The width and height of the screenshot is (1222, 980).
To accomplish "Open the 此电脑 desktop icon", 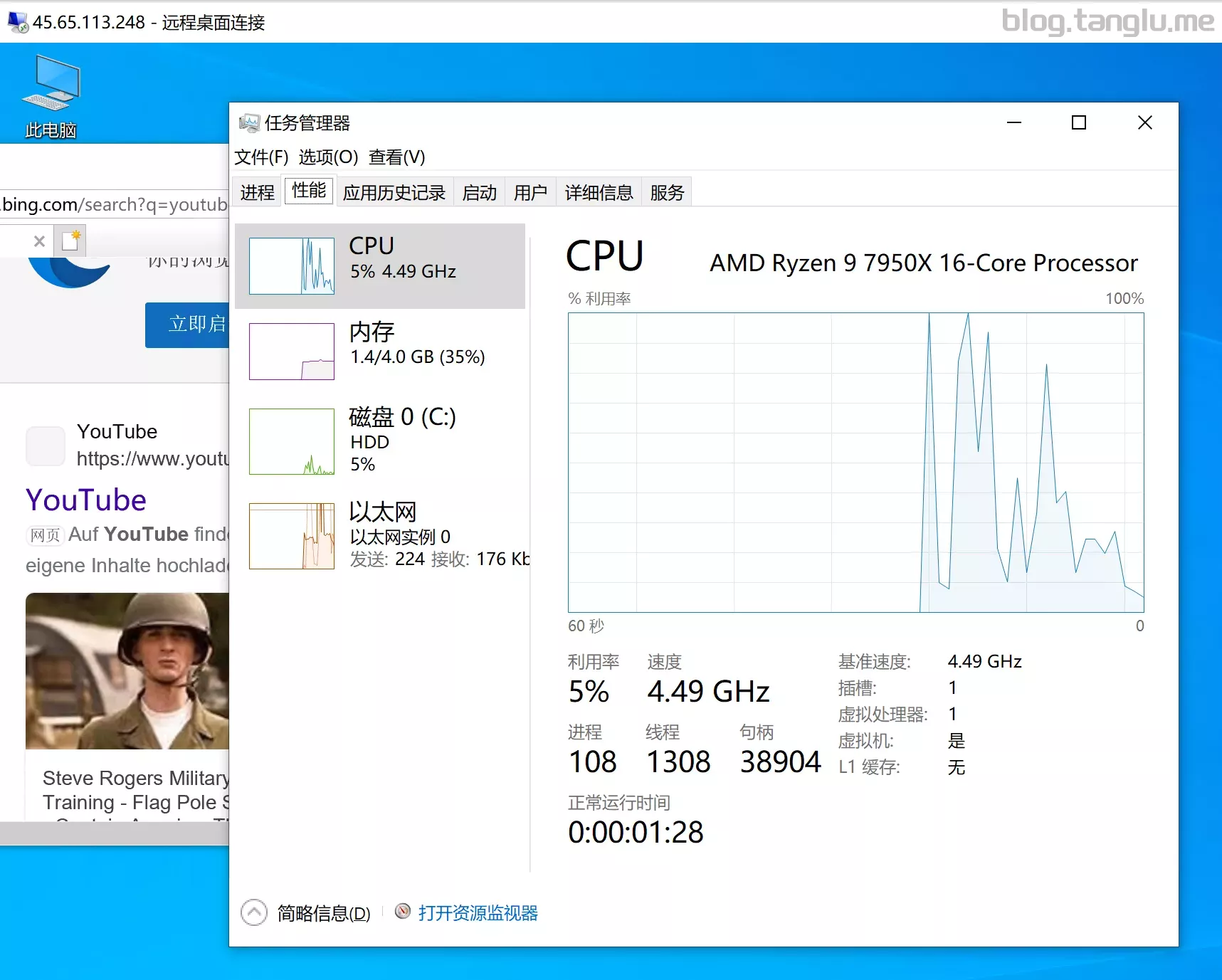I will 51,96.
